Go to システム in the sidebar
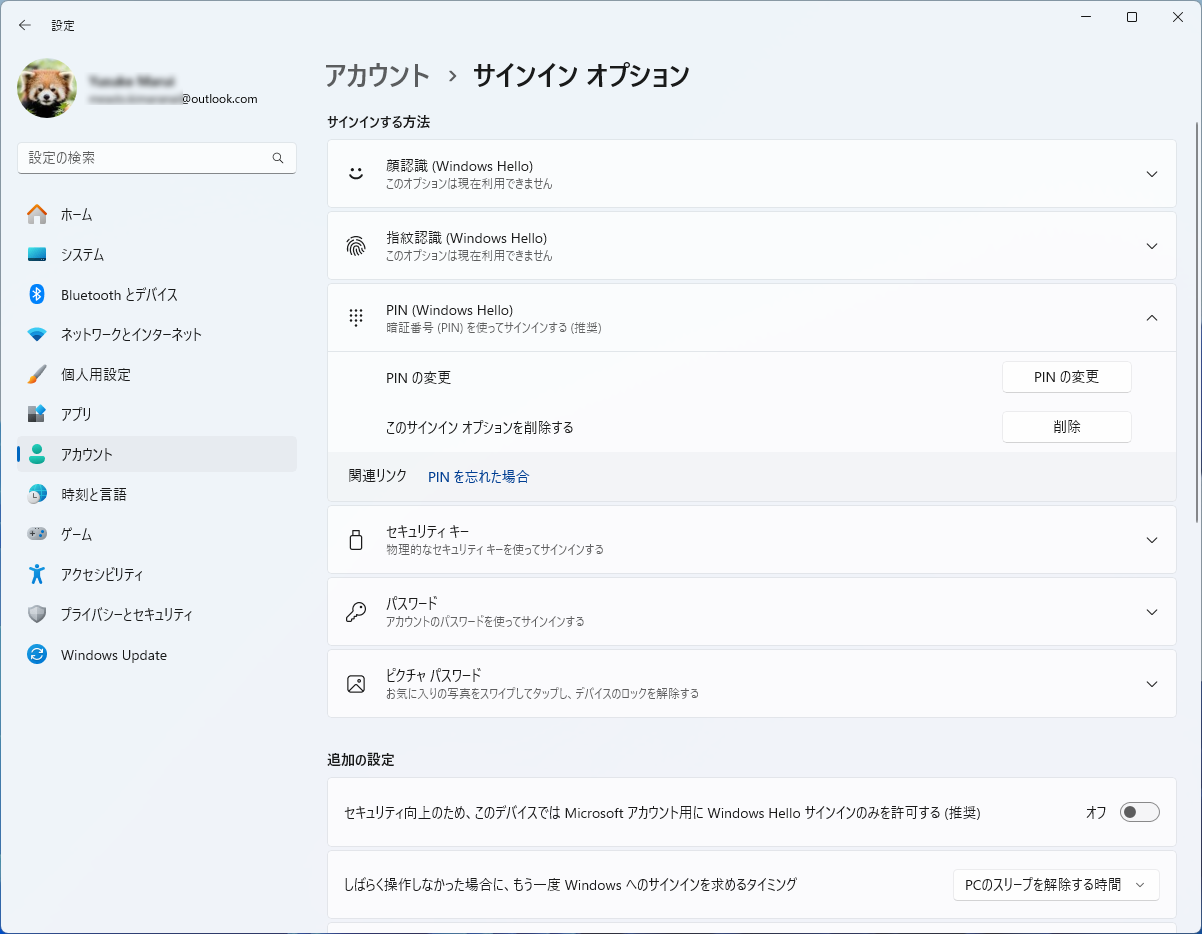Viewport: 1202px width, 934px height. pyautogui.click(x=82, y=254)
